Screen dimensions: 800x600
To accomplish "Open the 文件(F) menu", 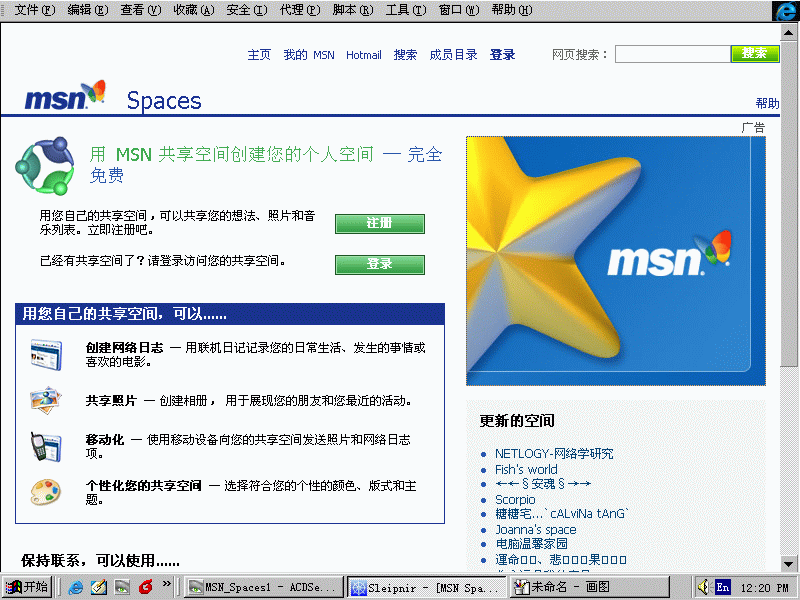I will 35,10.
